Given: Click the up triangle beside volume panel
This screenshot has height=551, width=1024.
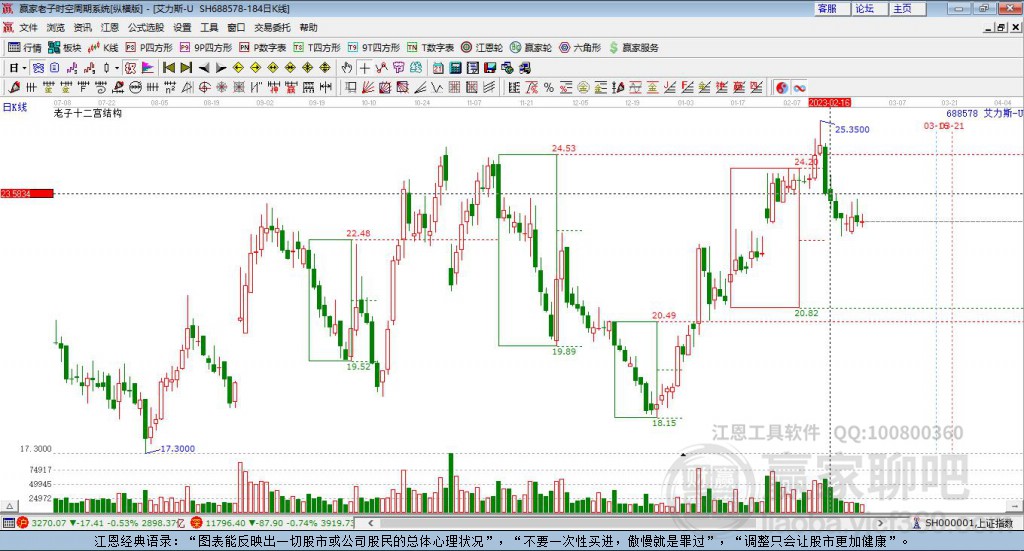Looking at the screenshot, I should [9, 506].
